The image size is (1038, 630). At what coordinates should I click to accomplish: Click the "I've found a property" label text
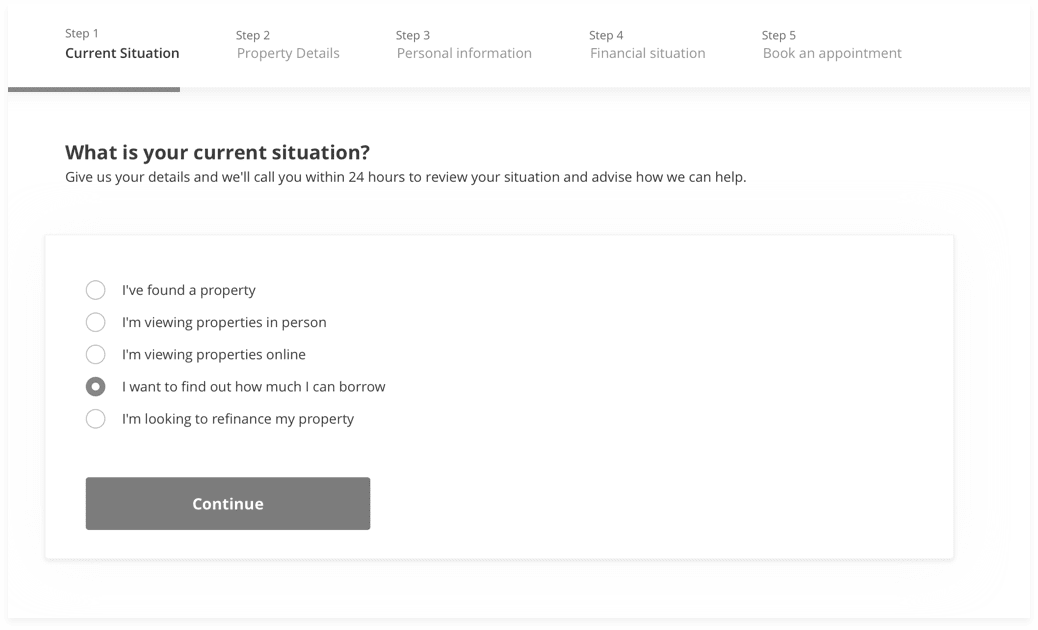tap(189, 290)
